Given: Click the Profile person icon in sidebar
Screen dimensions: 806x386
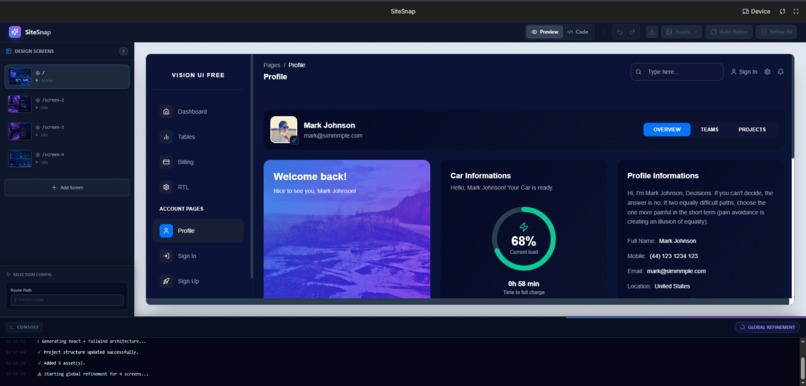Looking at the screenshot, I should tap(166, 231).
